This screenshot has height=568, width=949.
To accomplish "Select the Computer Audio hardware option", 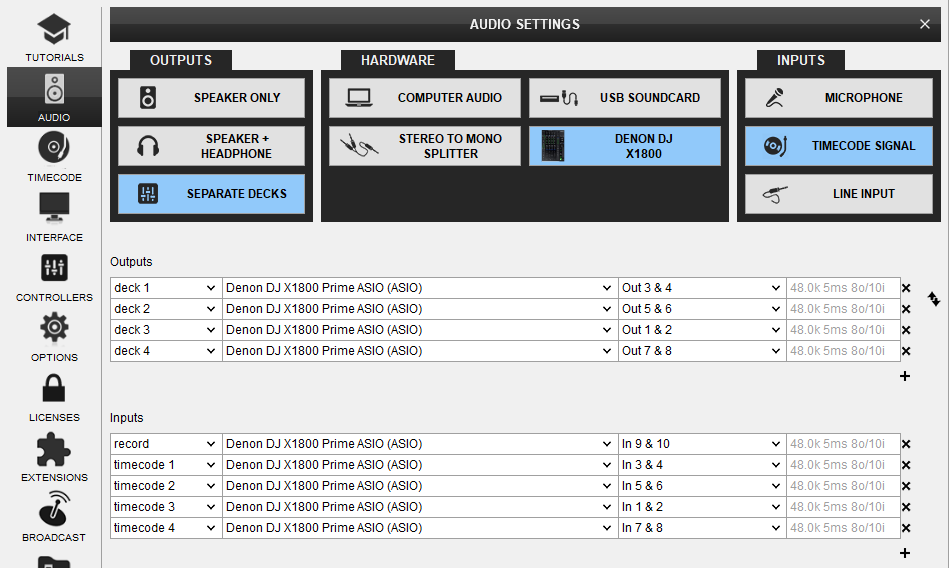I will (425, 98).
